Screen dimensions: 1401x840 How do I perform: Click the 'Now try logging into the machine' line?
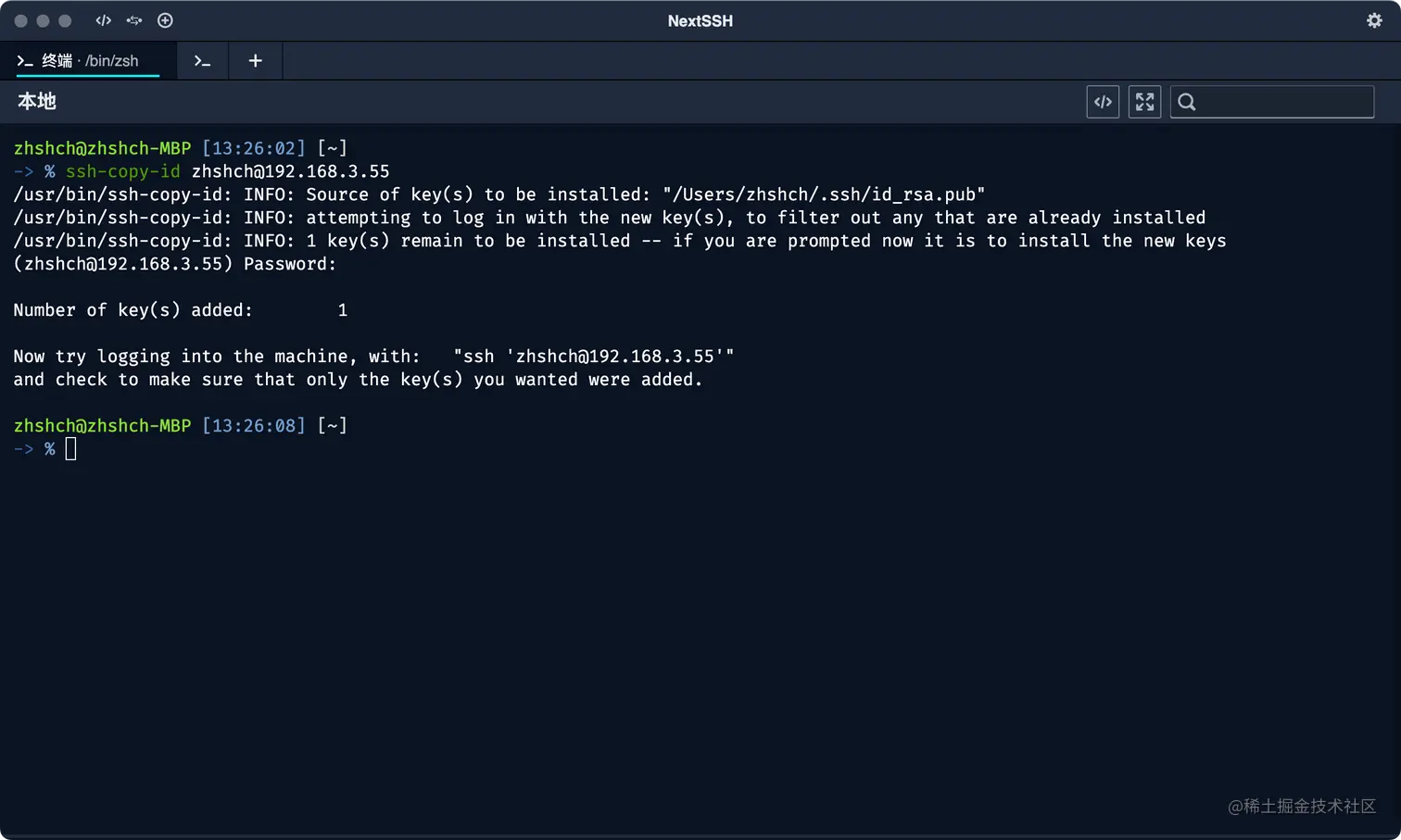click(x=373, y=357)
